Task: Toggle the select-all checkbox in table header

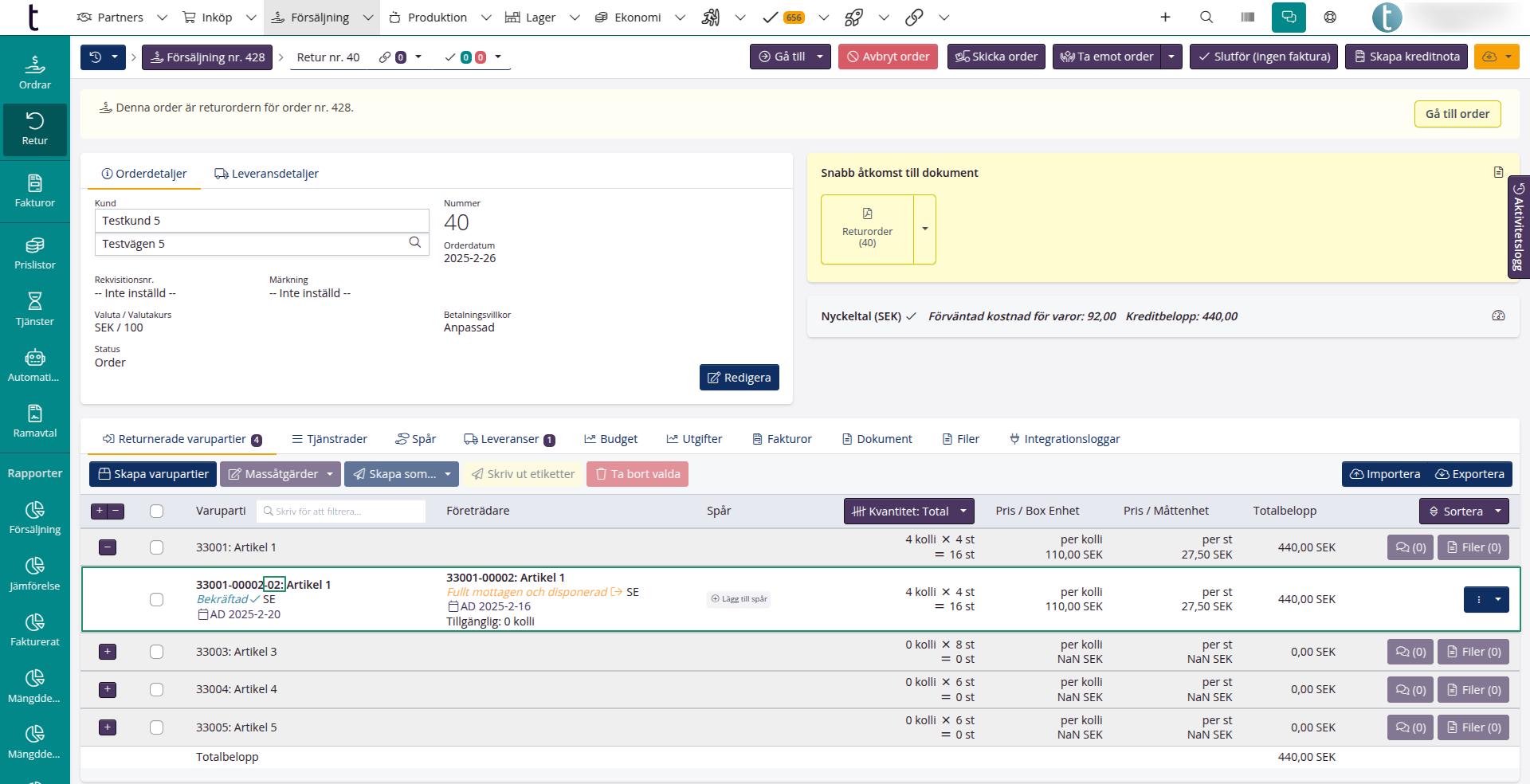Action: pos(156,511)
